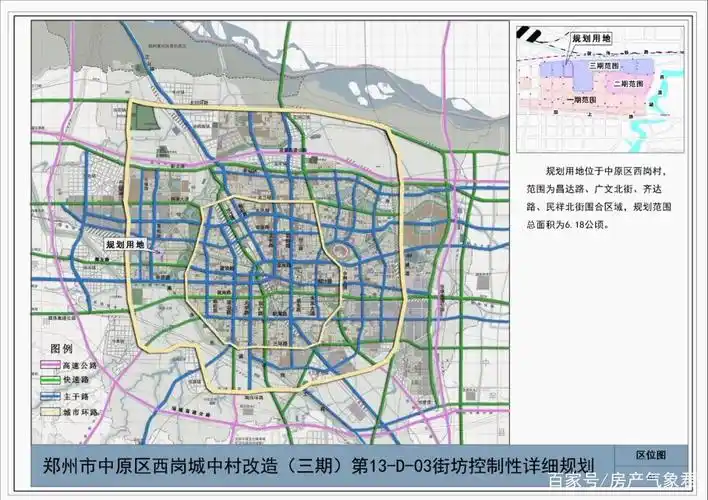
Task: Click the line 范围为昌达路、广文北街、齐达
Action: [x=594, y=189]
